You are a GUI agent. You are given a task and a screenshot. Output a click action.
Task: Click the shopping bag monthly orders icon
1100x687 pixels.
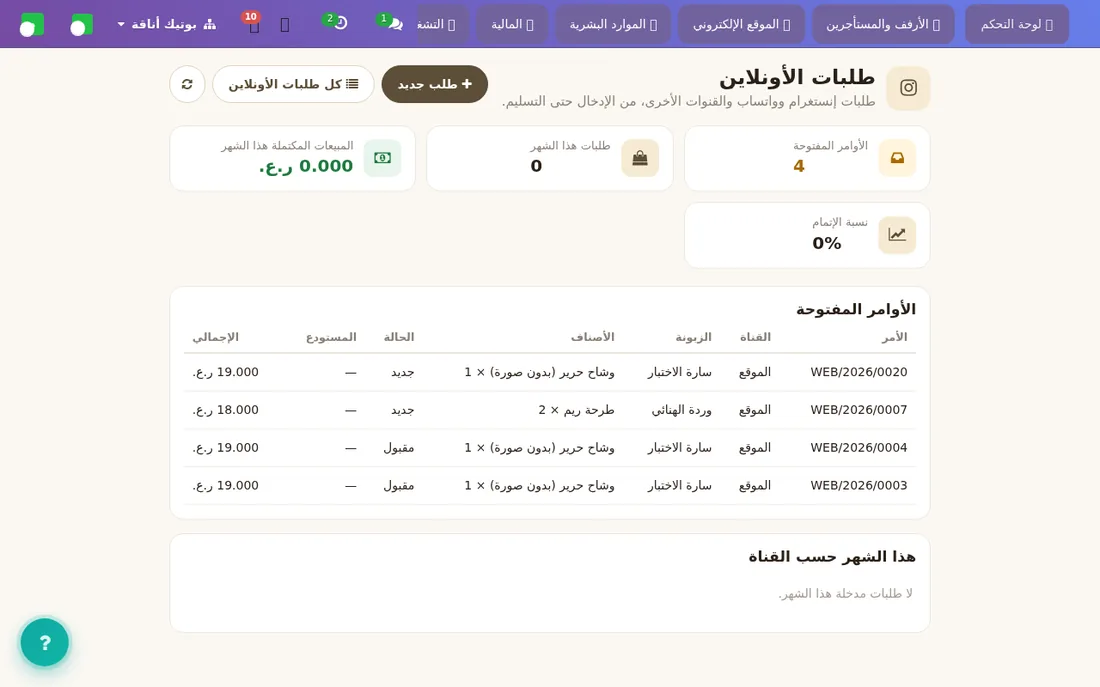(640, 158)
